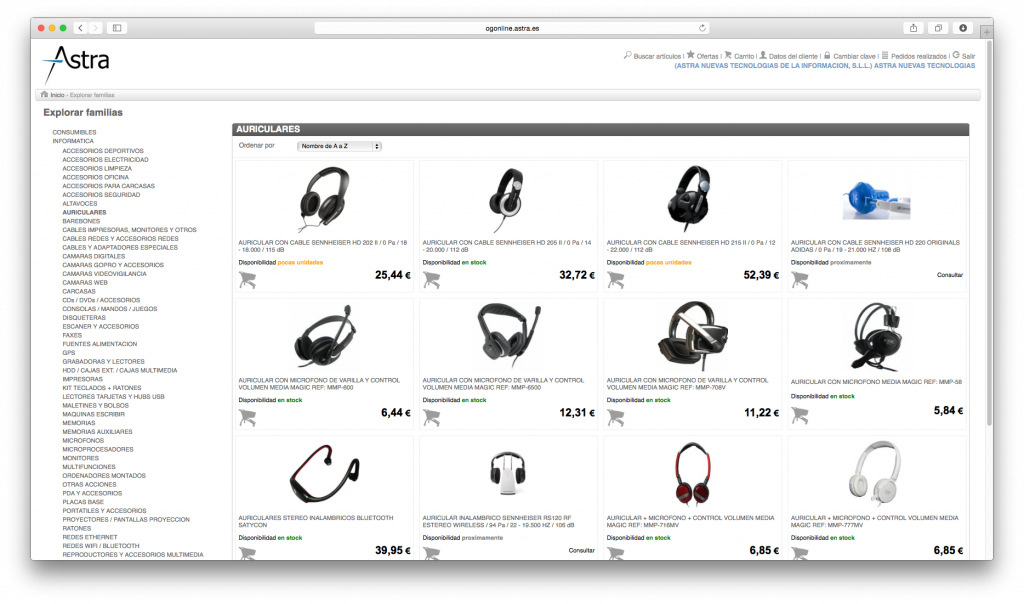This screenshot has height=604, width=1024.
Task: Go back with Safari's back arrow
Action: click(x=80, y=28)
